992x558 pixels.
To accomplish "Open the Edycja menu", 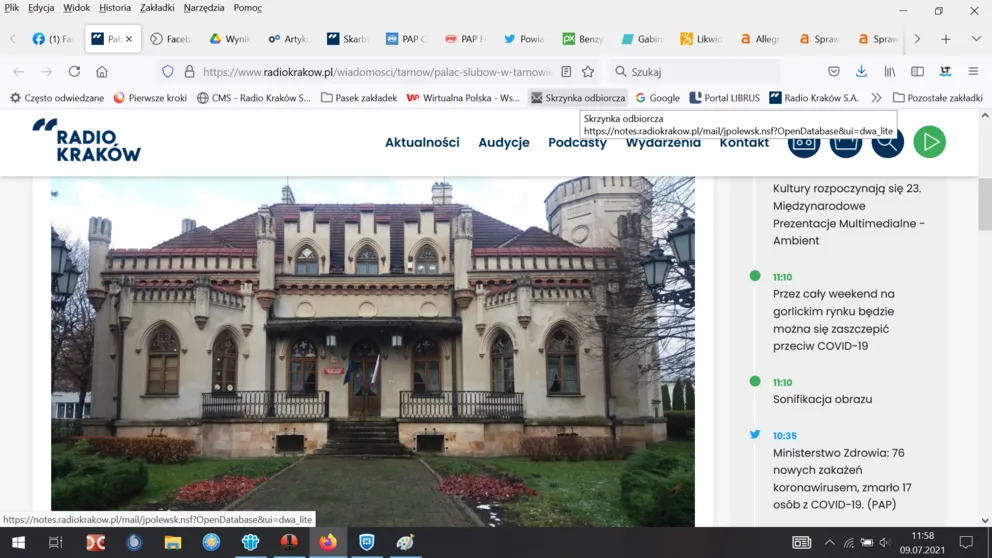I will pos(41,8).
